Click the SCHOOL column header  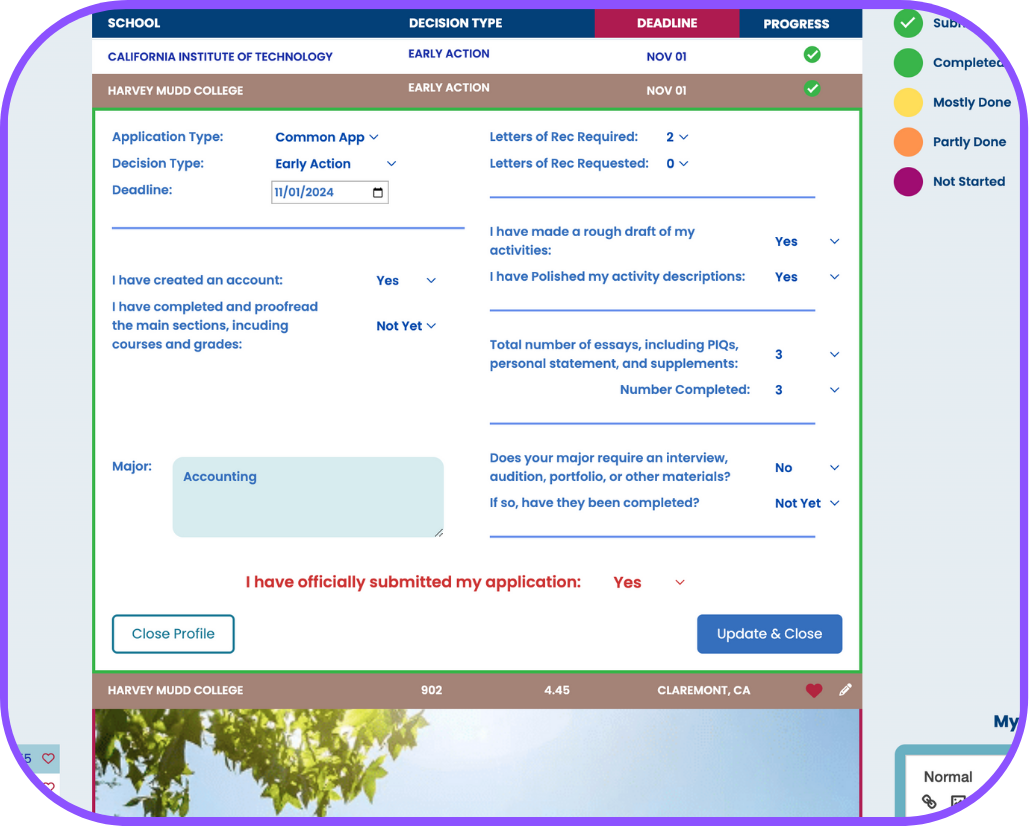[133, 23]
